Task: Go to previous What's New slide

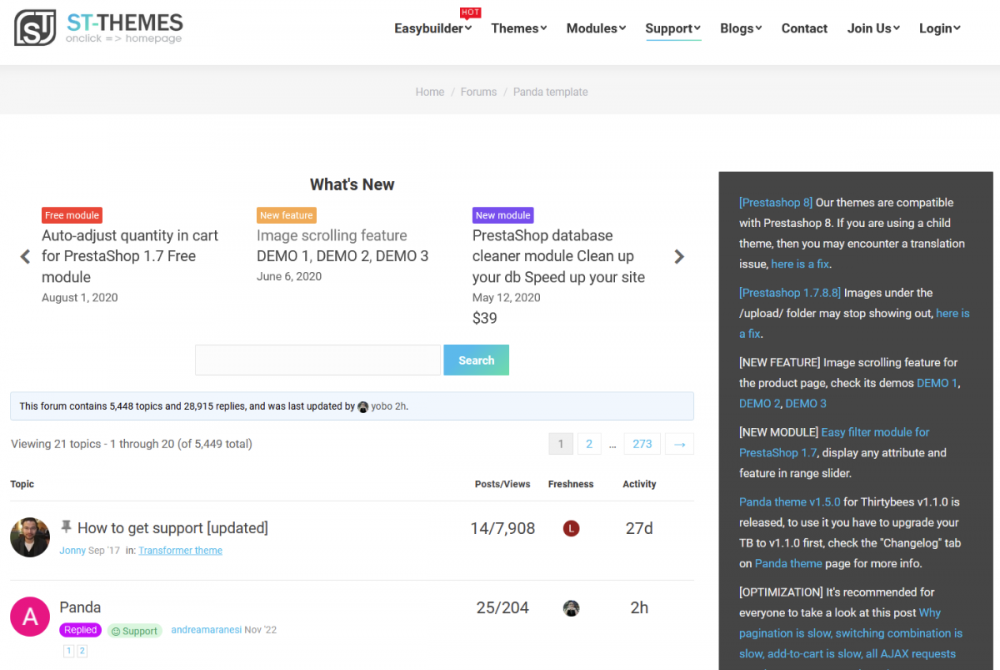Action: [x=26, y=257]
